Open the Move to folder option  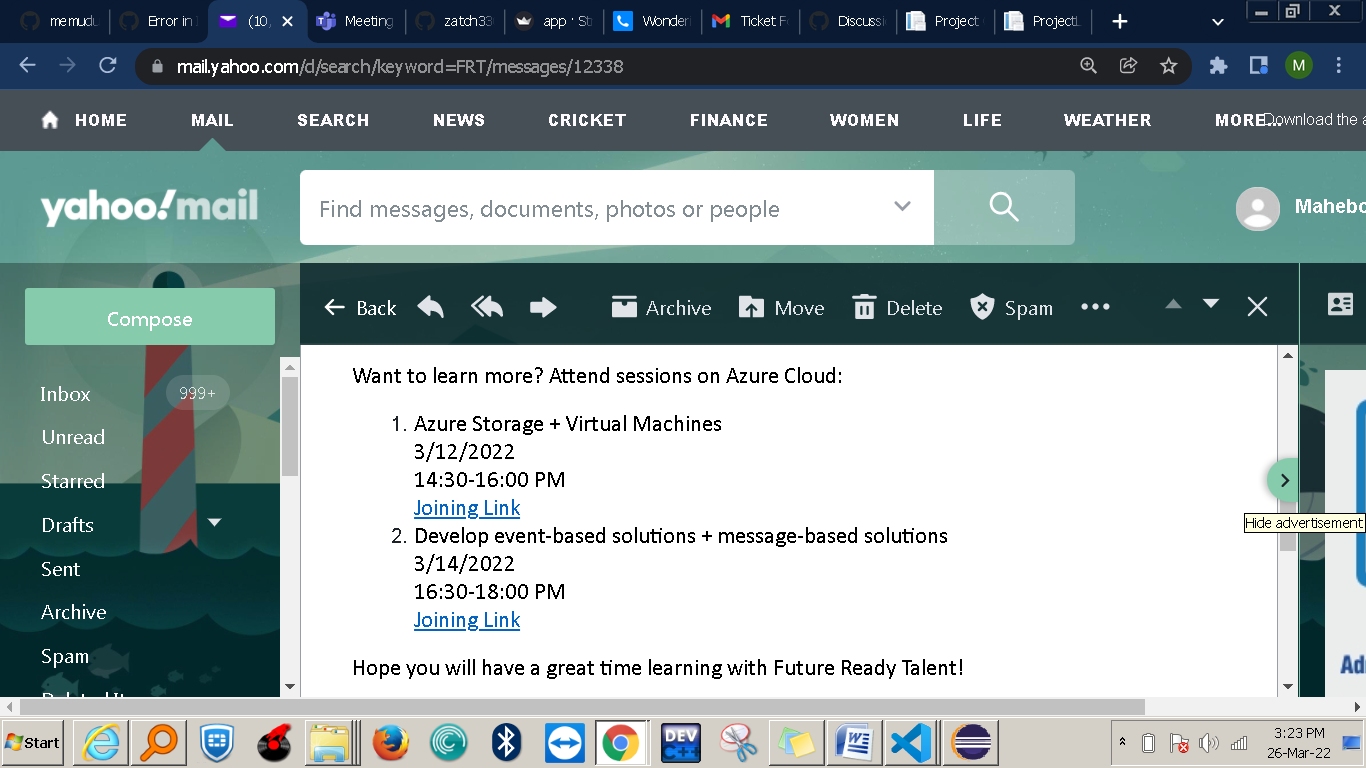[x=781, y=308]
